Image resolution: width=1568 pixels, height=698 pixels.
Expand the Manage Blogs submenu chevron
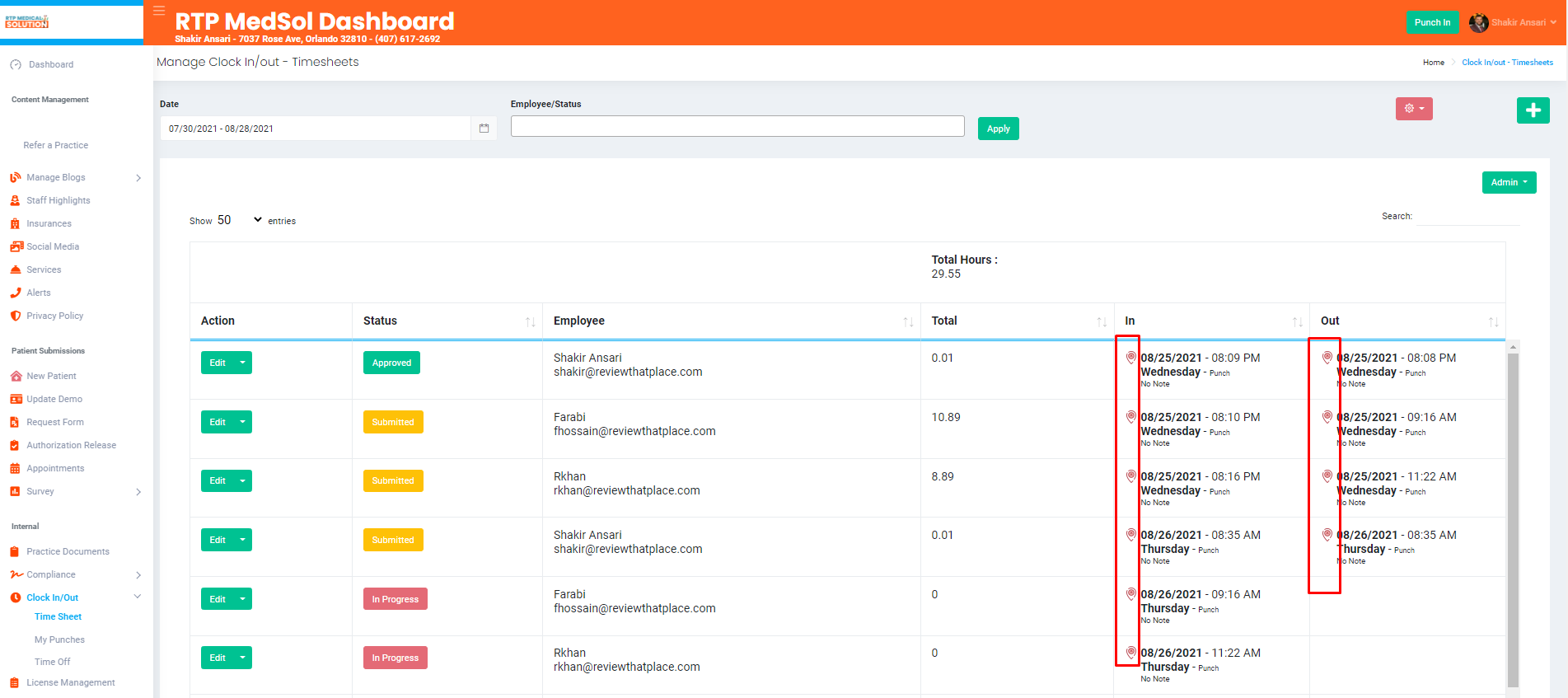point(138,178)
